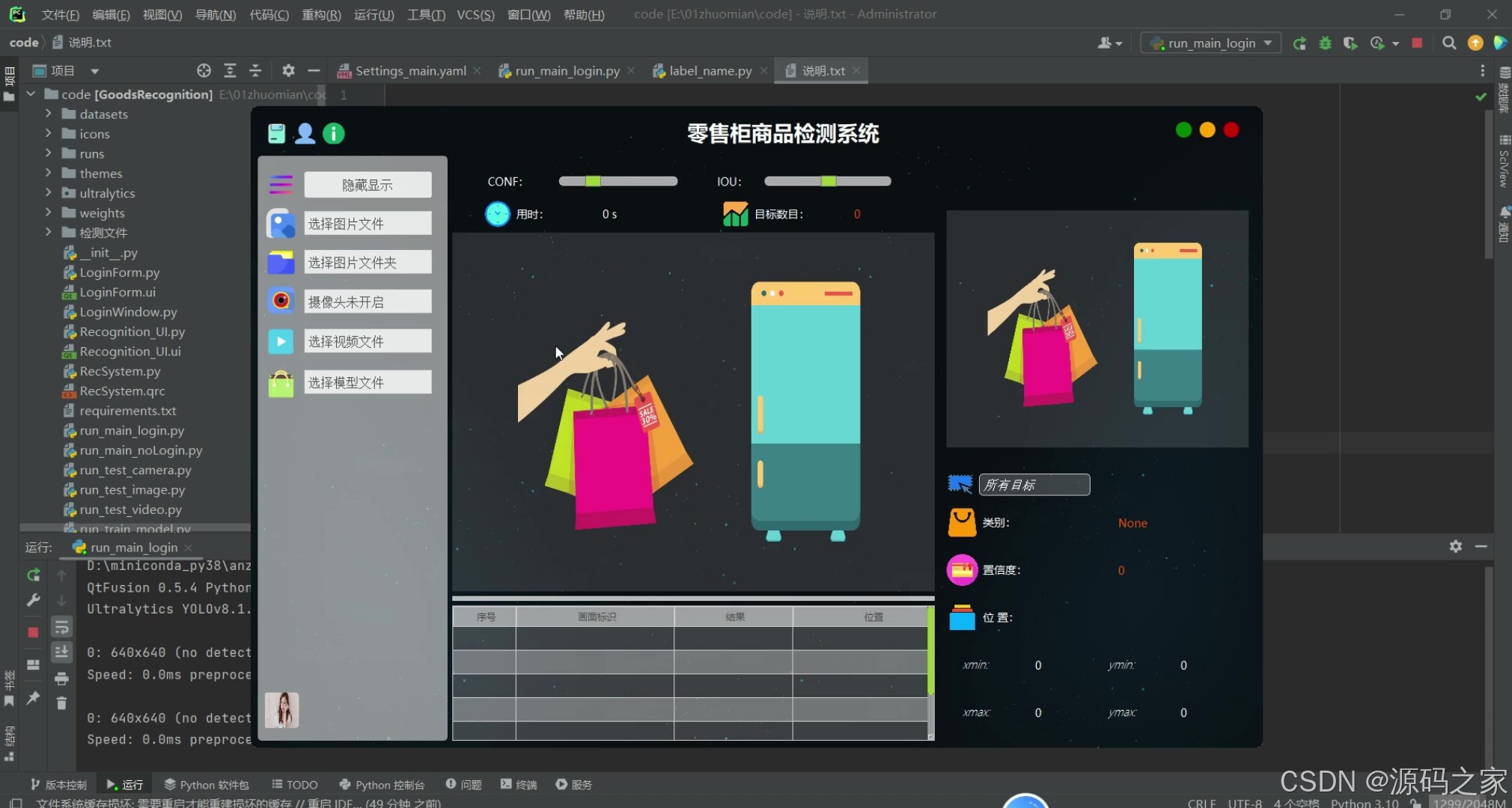Click the hamburger menu icon beside 隐藏显示

[281, 184]
